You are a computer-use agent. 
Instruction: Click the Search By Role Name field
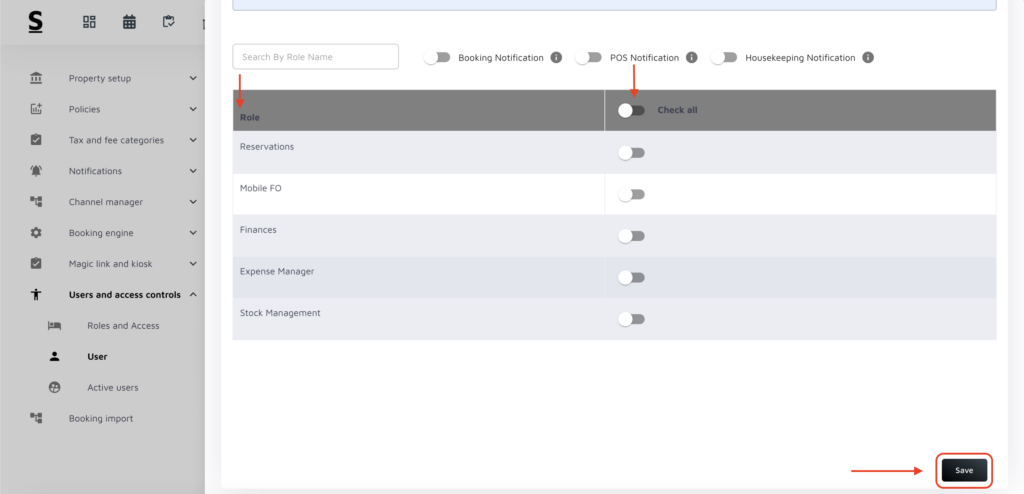pos(315,57)
